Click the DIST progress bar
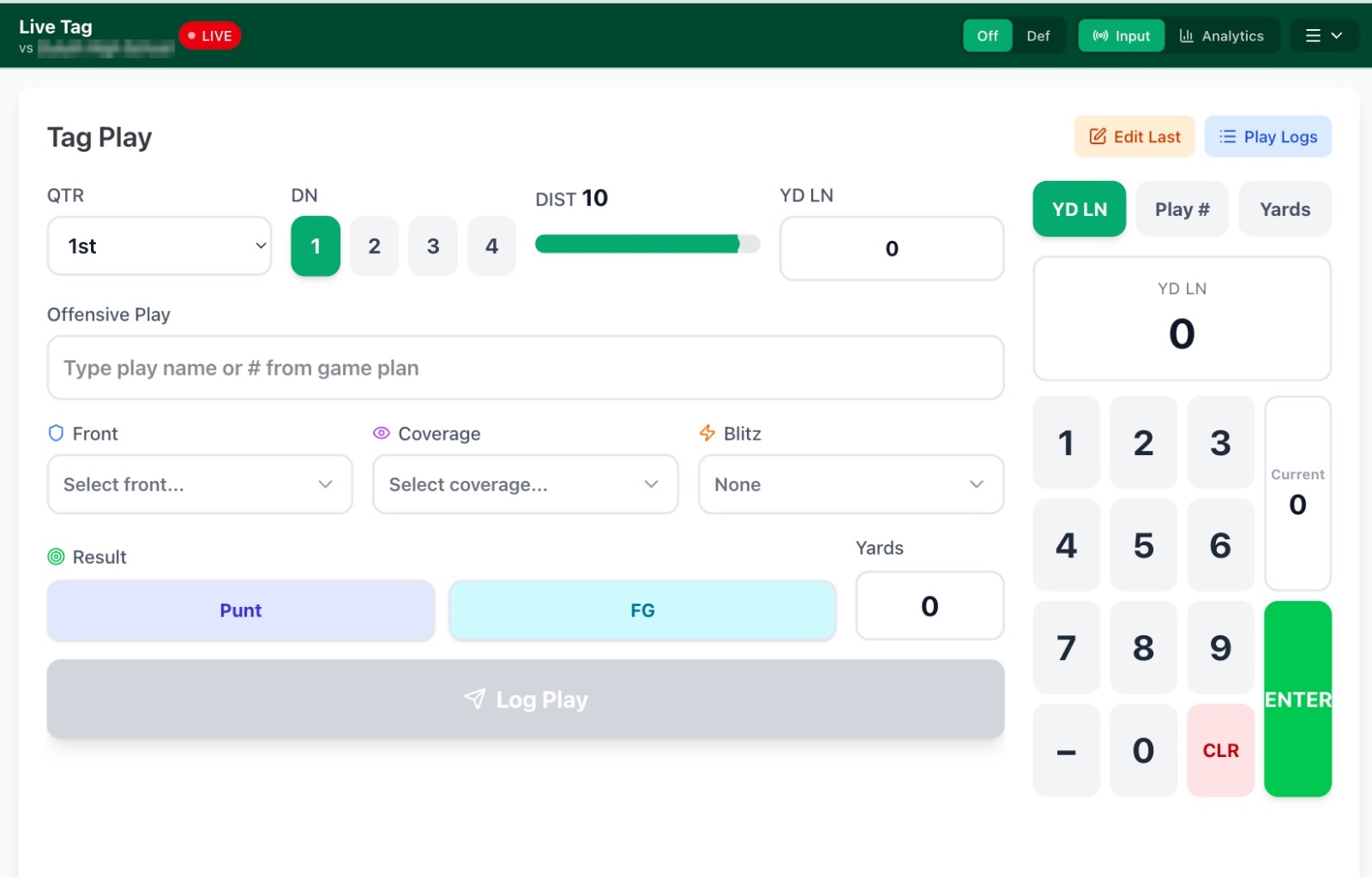 tap(647, 244)
